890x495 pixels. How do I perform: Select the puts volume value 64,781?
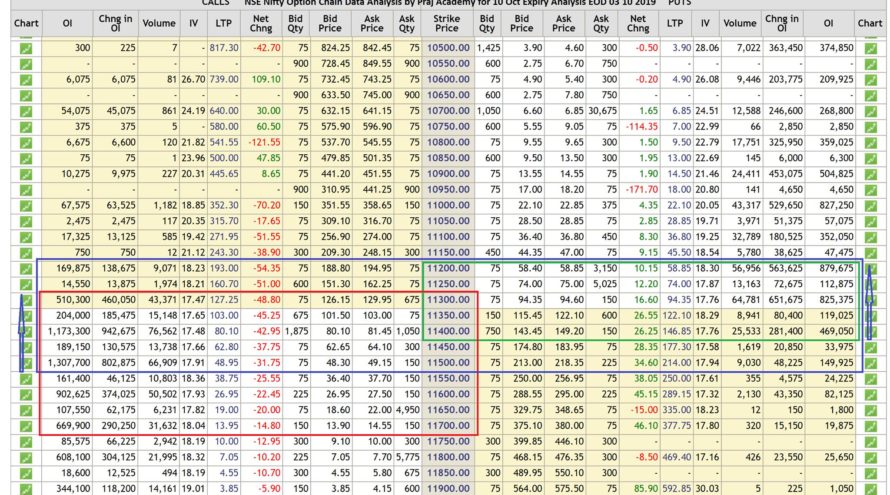click(x=744, y=300)
